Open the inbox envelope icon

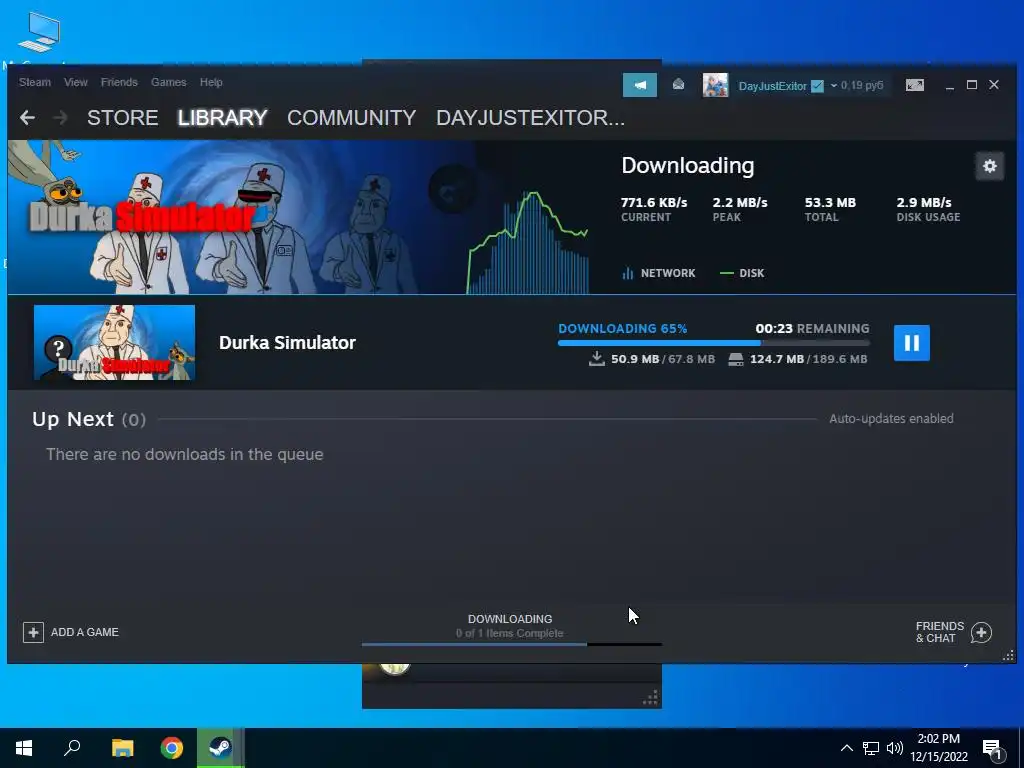tap(679, 84)
